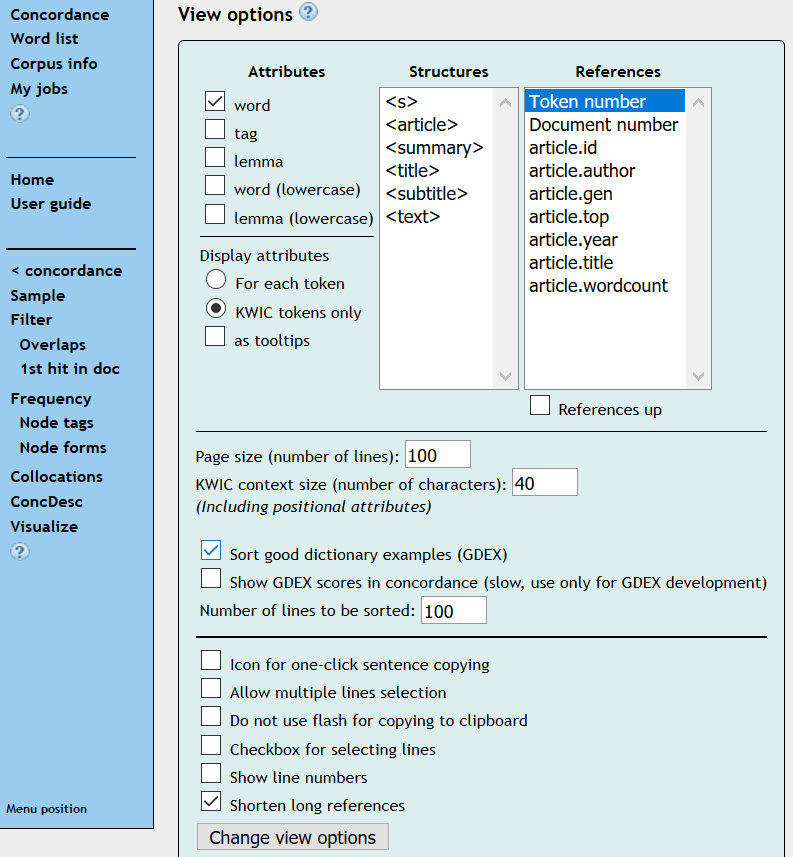Screen dimensions: 793x857
Task: Open Sample in sidebar
Action: pyautogui.click(x=38, y=295)
